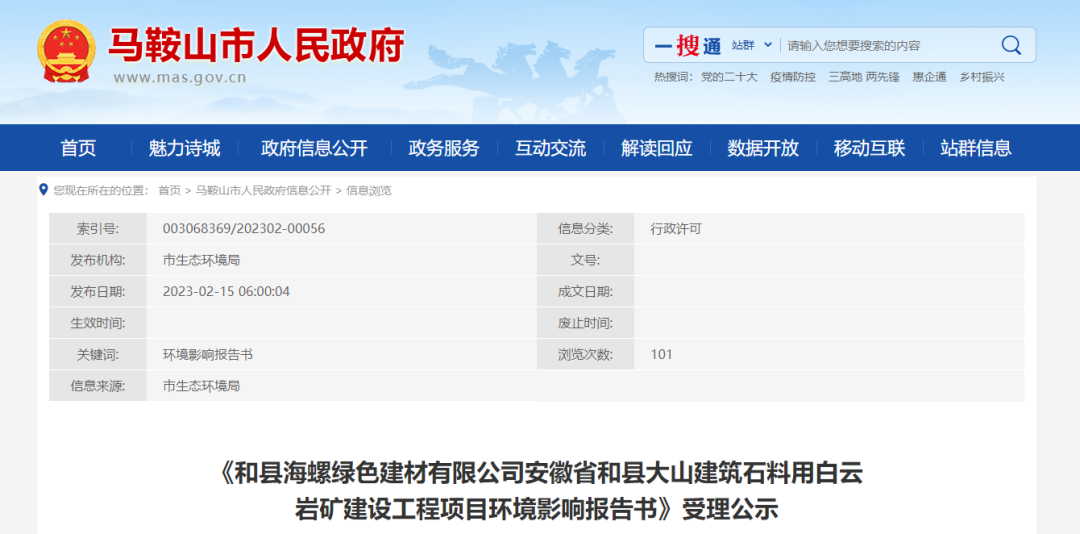Screen dimensions: 1080x534
Task: Open the 政府信息公开 navigation item
Action: tap(314, 147)
